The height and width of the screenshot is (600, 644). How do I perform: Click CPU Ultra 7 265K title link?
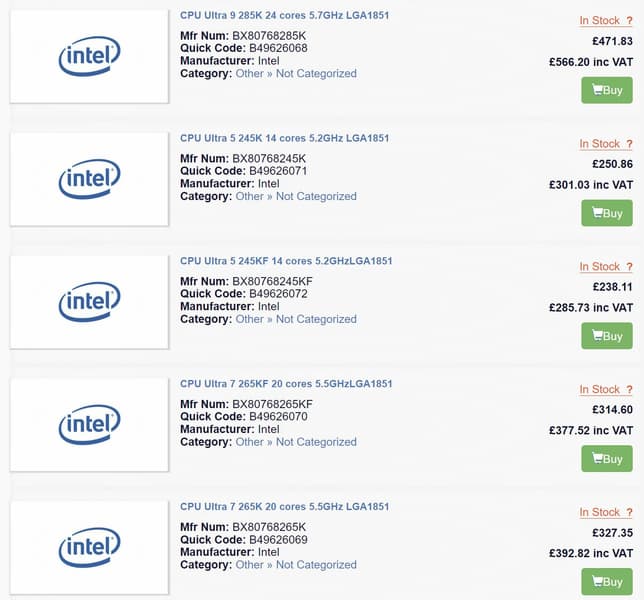tap(284, 507)
